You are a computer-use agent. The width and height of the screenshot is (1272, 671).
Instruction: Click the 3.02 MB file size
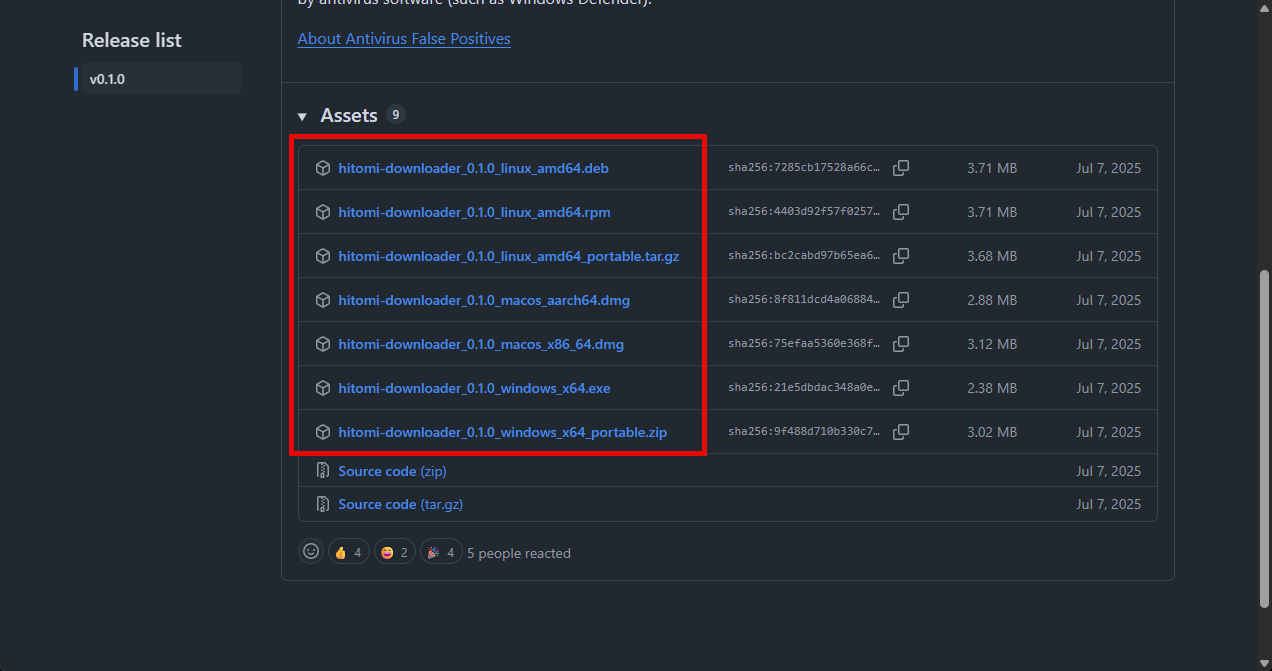point(992,432)
